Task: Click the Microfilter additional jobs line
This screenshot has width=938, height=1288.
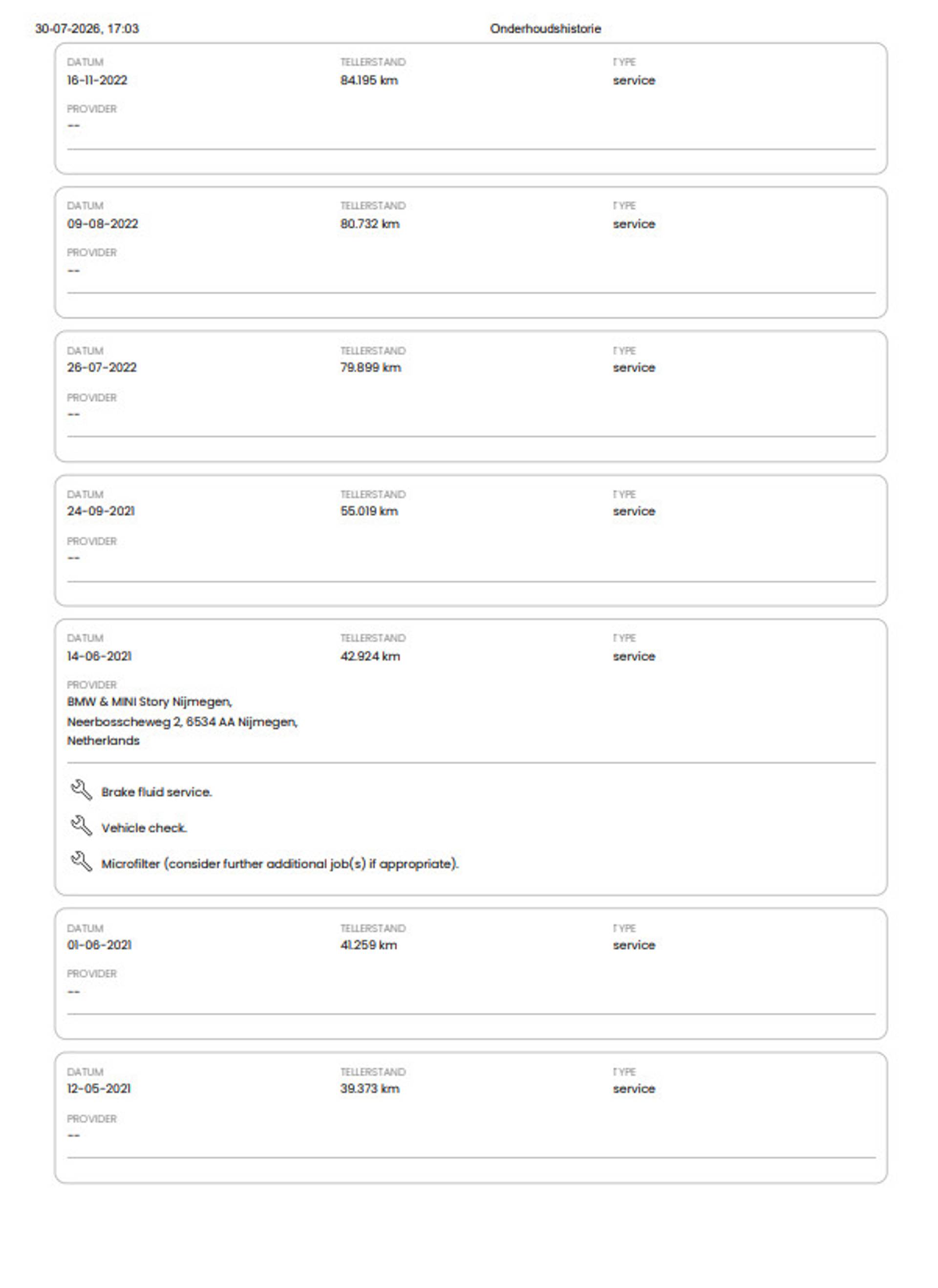Action: click(280, 864)
